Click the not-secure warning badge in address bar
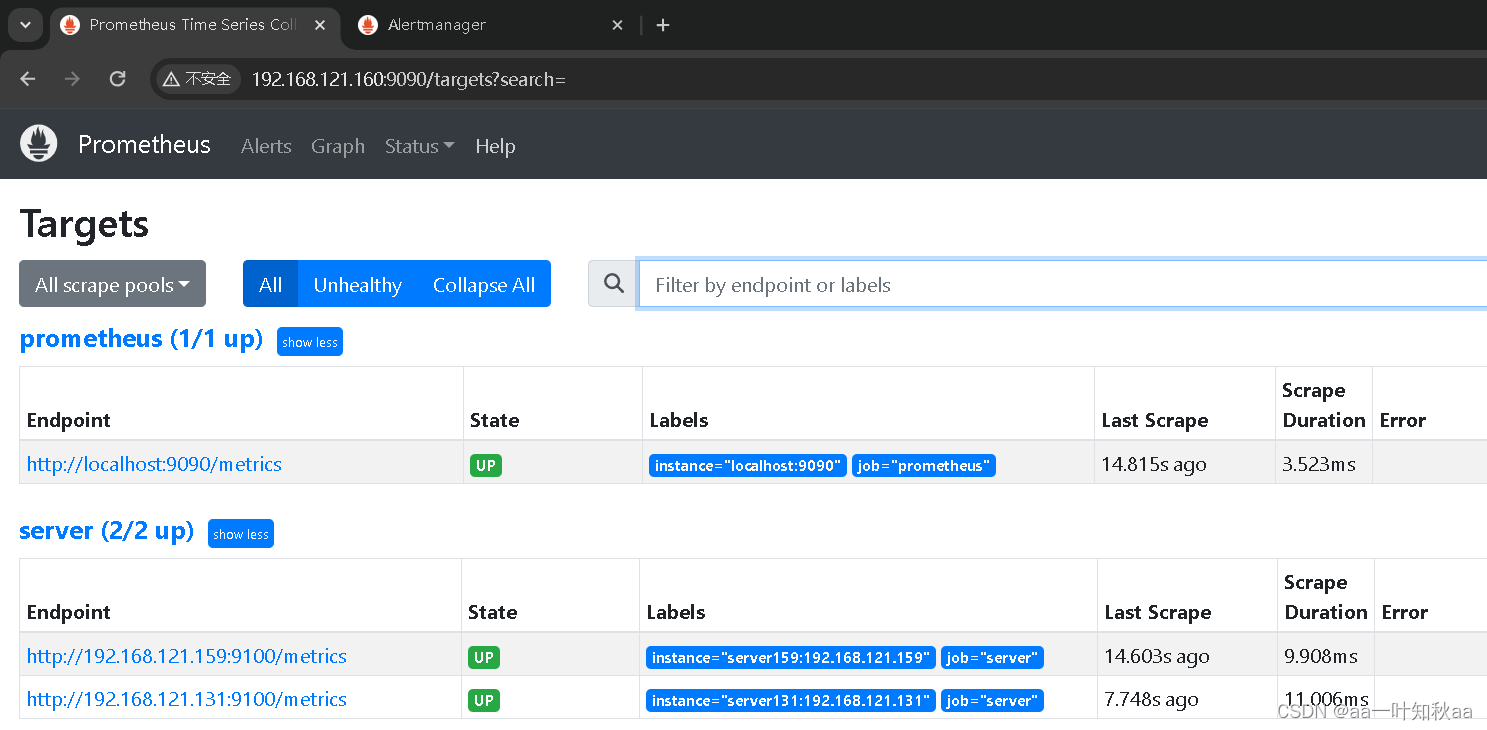This screenshot has height=730, width=1487. click(x=197, y=79)
